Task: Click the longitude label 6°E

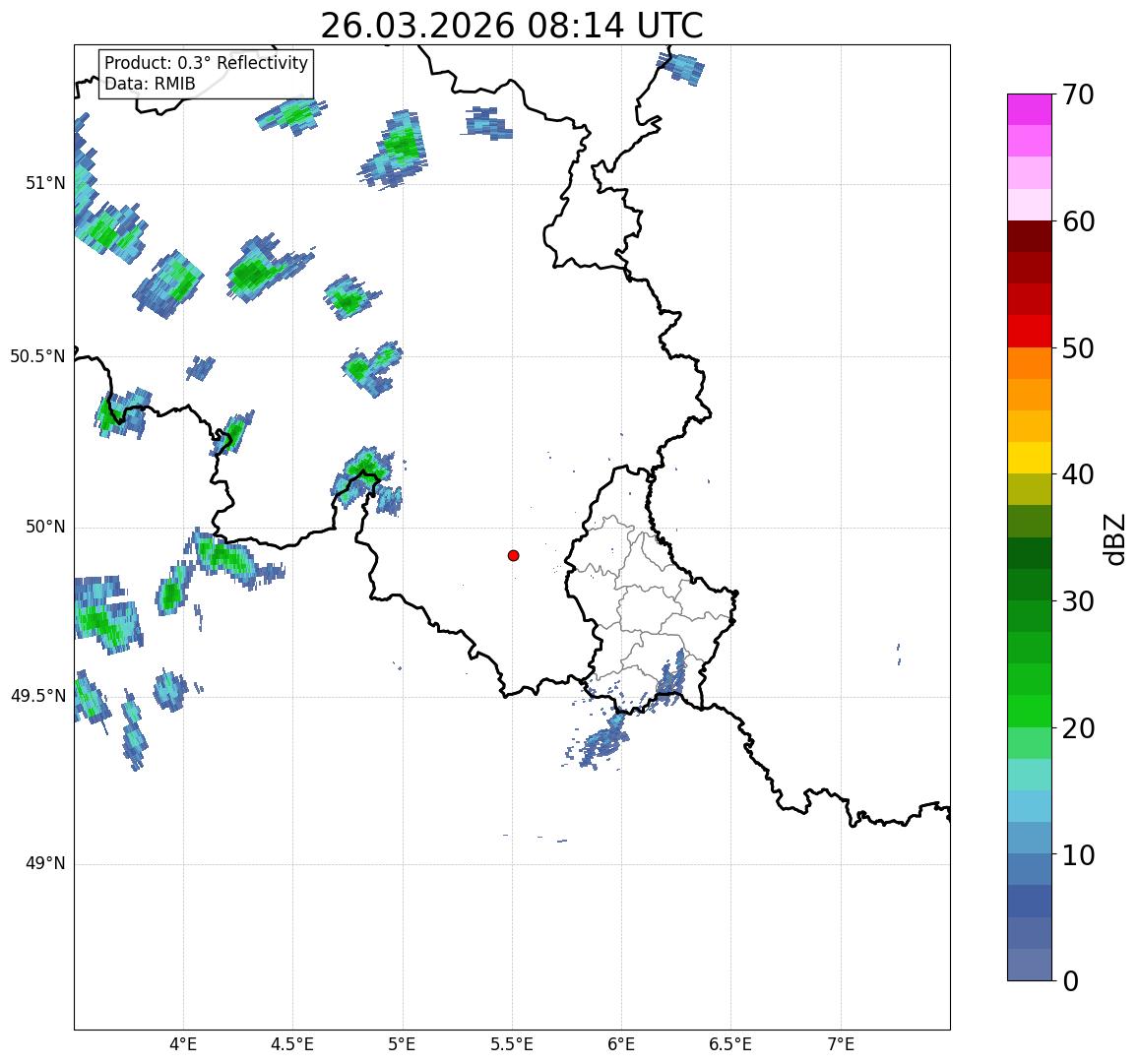Action: [622, 1044]
